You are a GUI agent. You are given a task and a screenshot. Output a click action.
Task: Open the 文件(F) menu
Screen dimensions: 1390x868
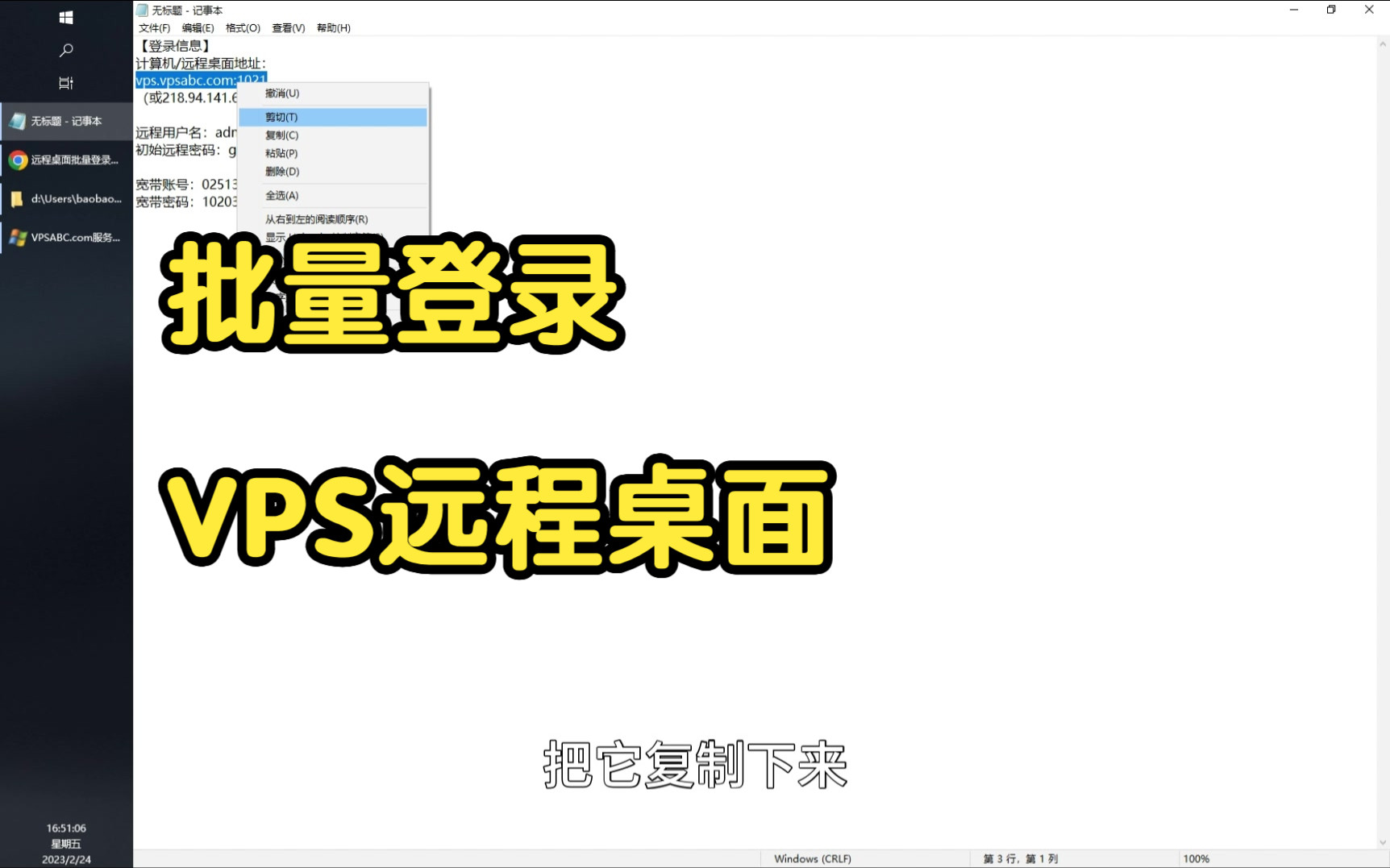point(154,27)
